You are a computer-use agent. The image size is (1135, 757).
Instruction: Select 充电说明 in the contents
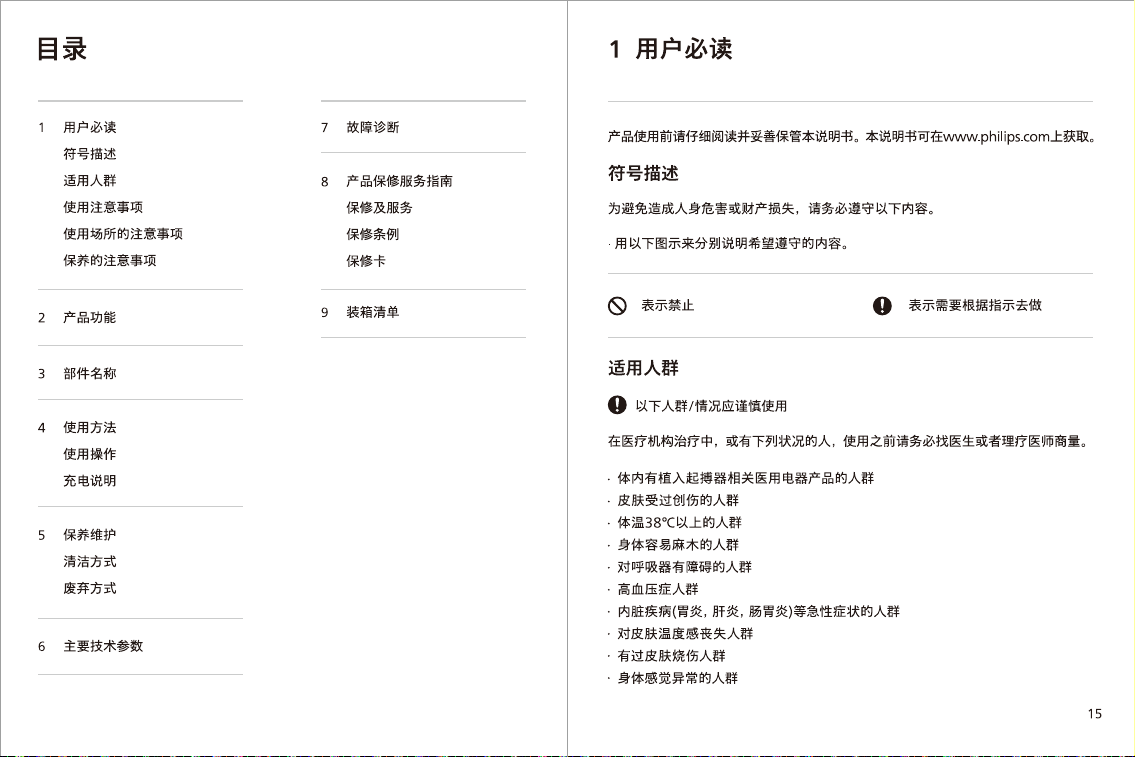pos(90,481)
